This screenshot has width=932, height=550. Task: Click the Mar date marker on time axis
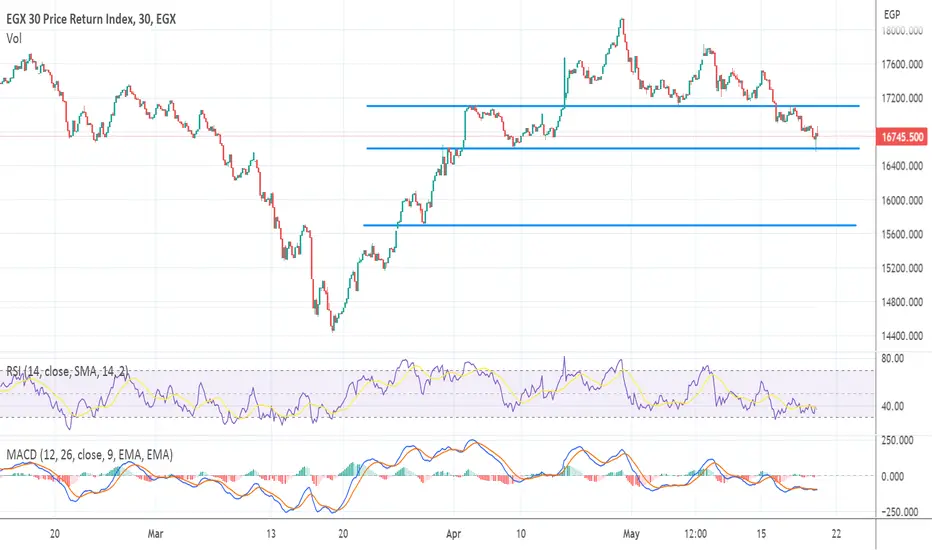(155, 534)
